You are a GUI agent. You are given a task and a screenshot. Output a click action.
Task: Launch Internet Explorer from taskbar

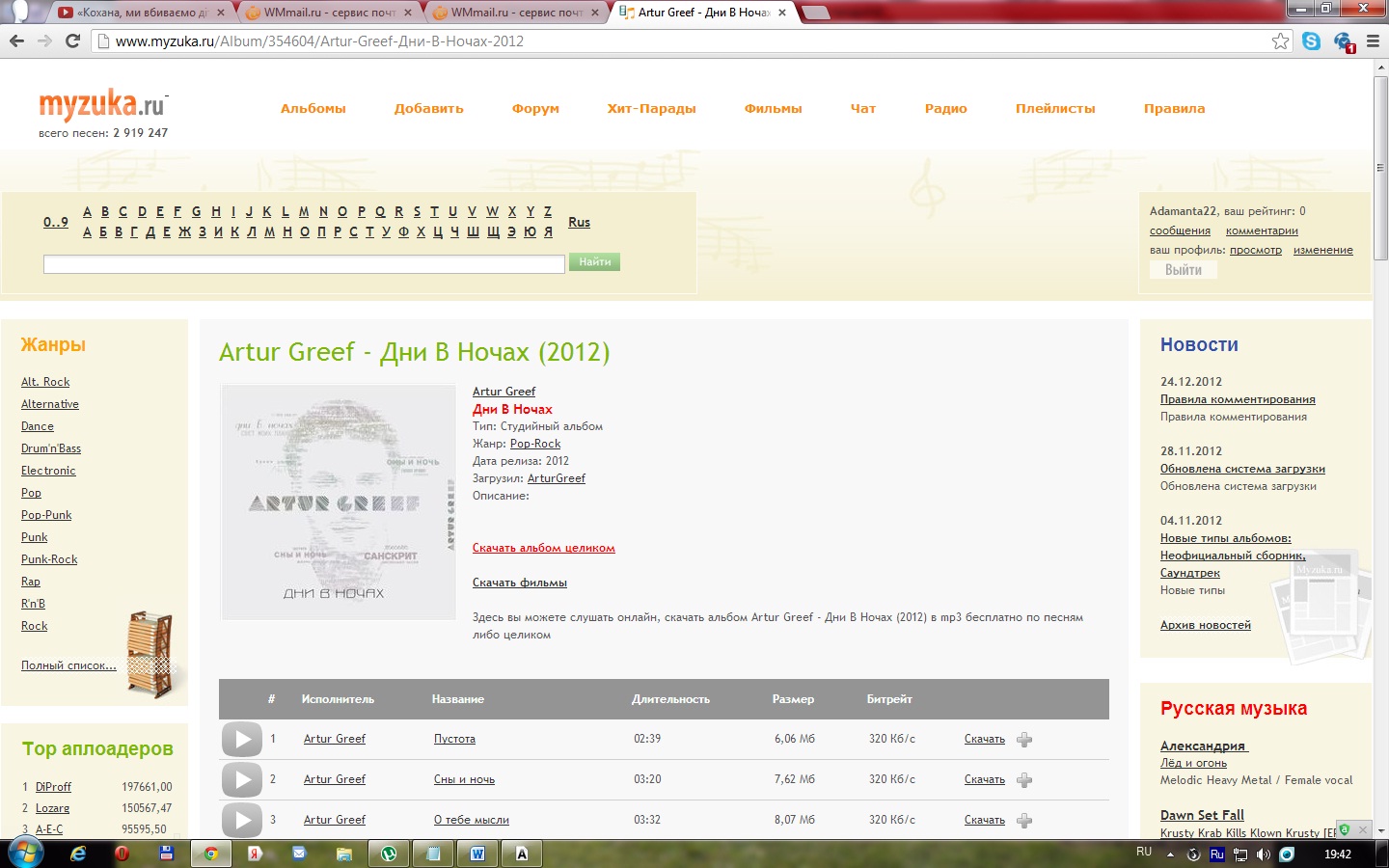pos(78,854)
